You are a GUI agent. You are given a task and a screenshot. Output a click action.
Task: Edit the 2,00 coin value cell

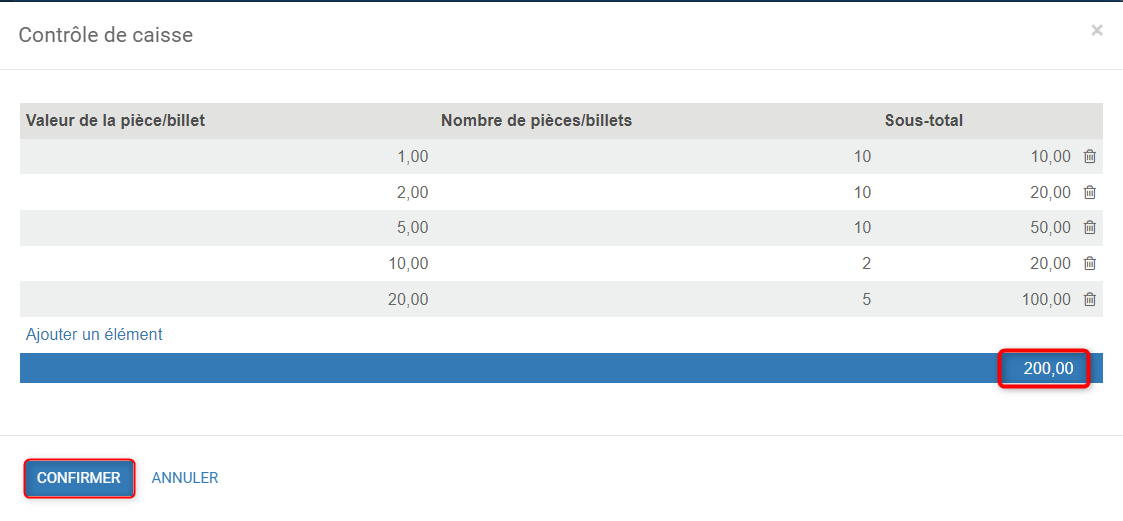coord(227,192)
